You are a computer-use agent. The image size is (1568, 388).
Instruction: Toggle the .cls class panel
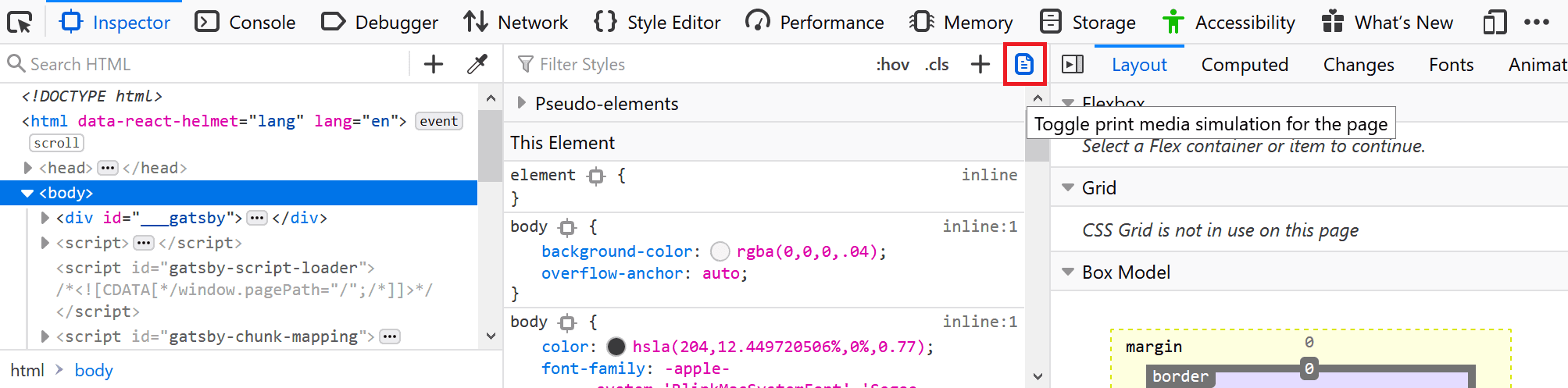click(936, 64)
